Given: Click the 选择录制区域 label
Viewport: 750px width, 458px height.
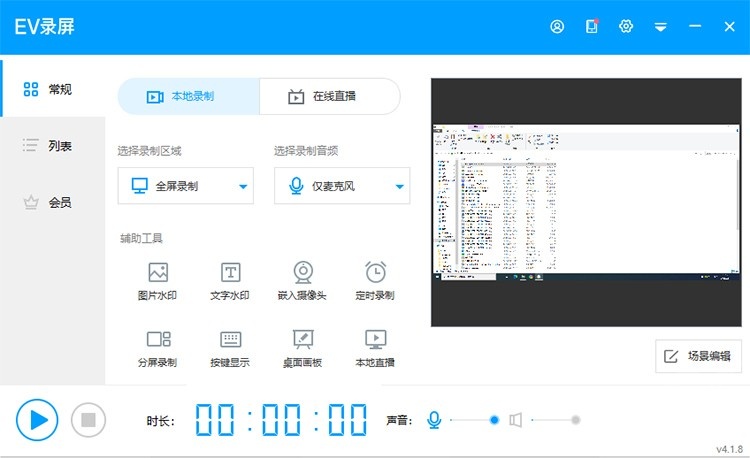Looking at the screenshot, I should (149, 151).
